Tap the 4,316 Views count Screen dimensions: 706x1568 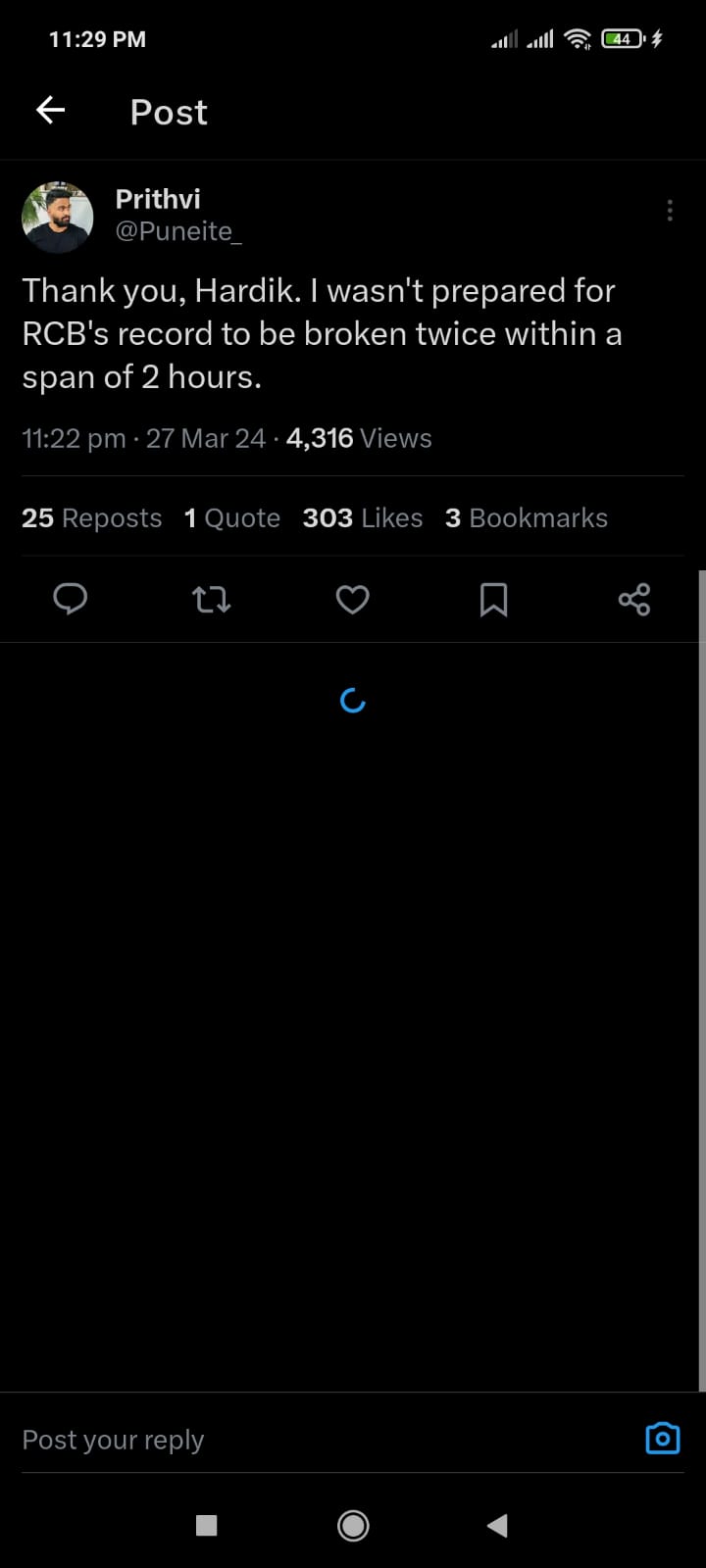[359, 438]
